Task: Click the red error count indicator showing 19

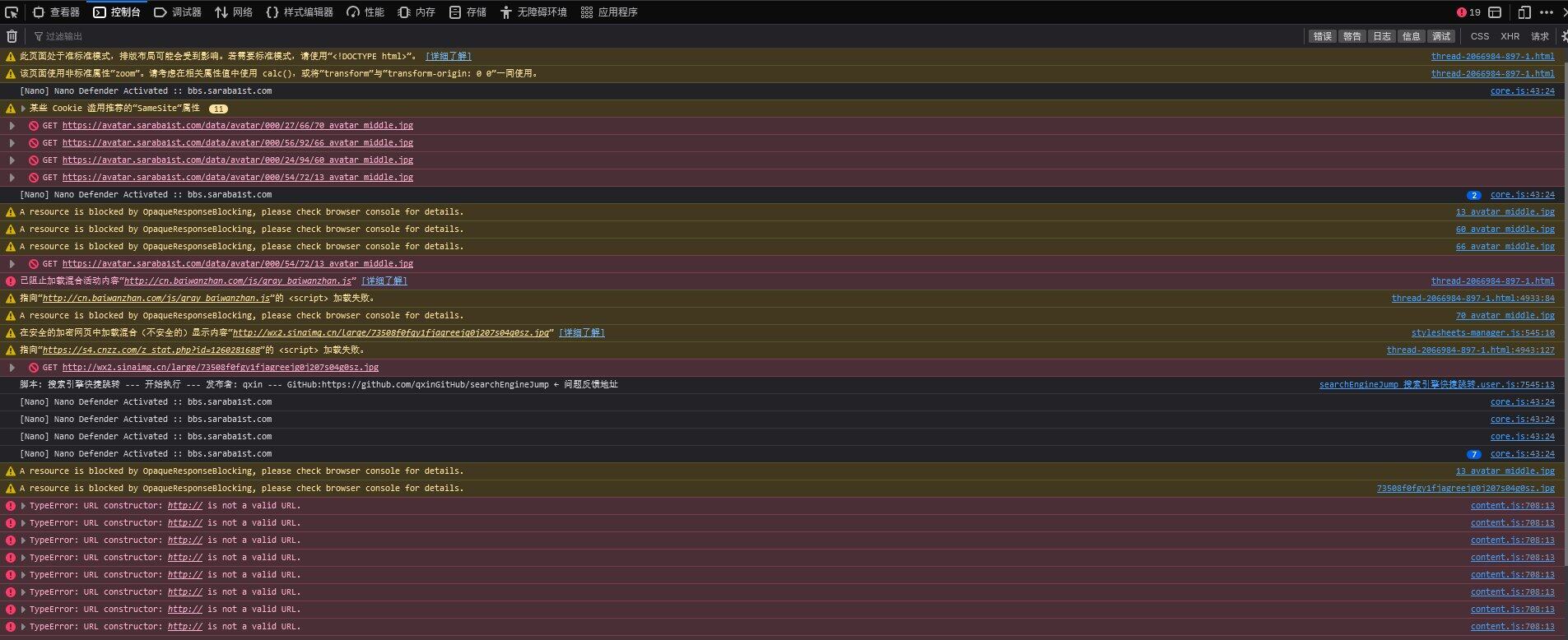Action: click(x=1468, y=12)
